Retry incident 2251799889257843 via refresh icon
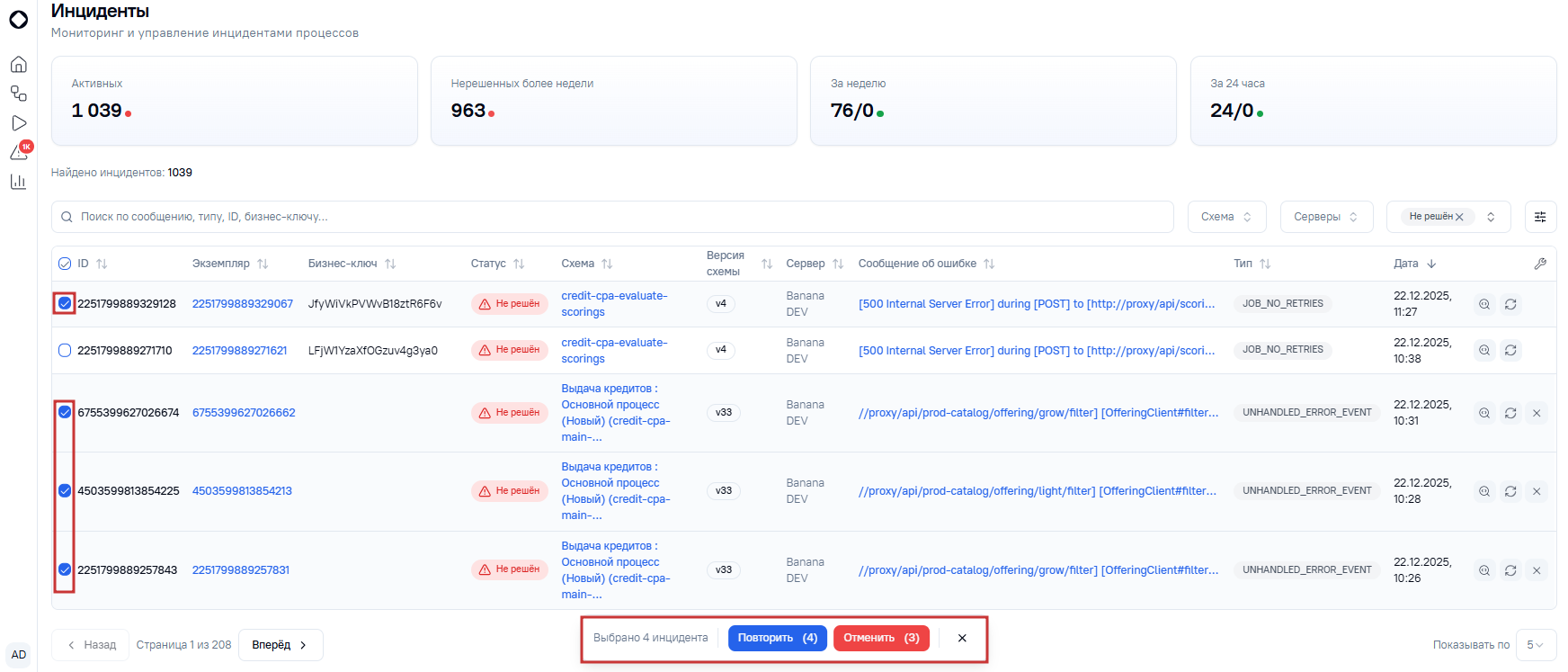The height and width of the screenshot is (672, 1568). (x=1510, y=569)
